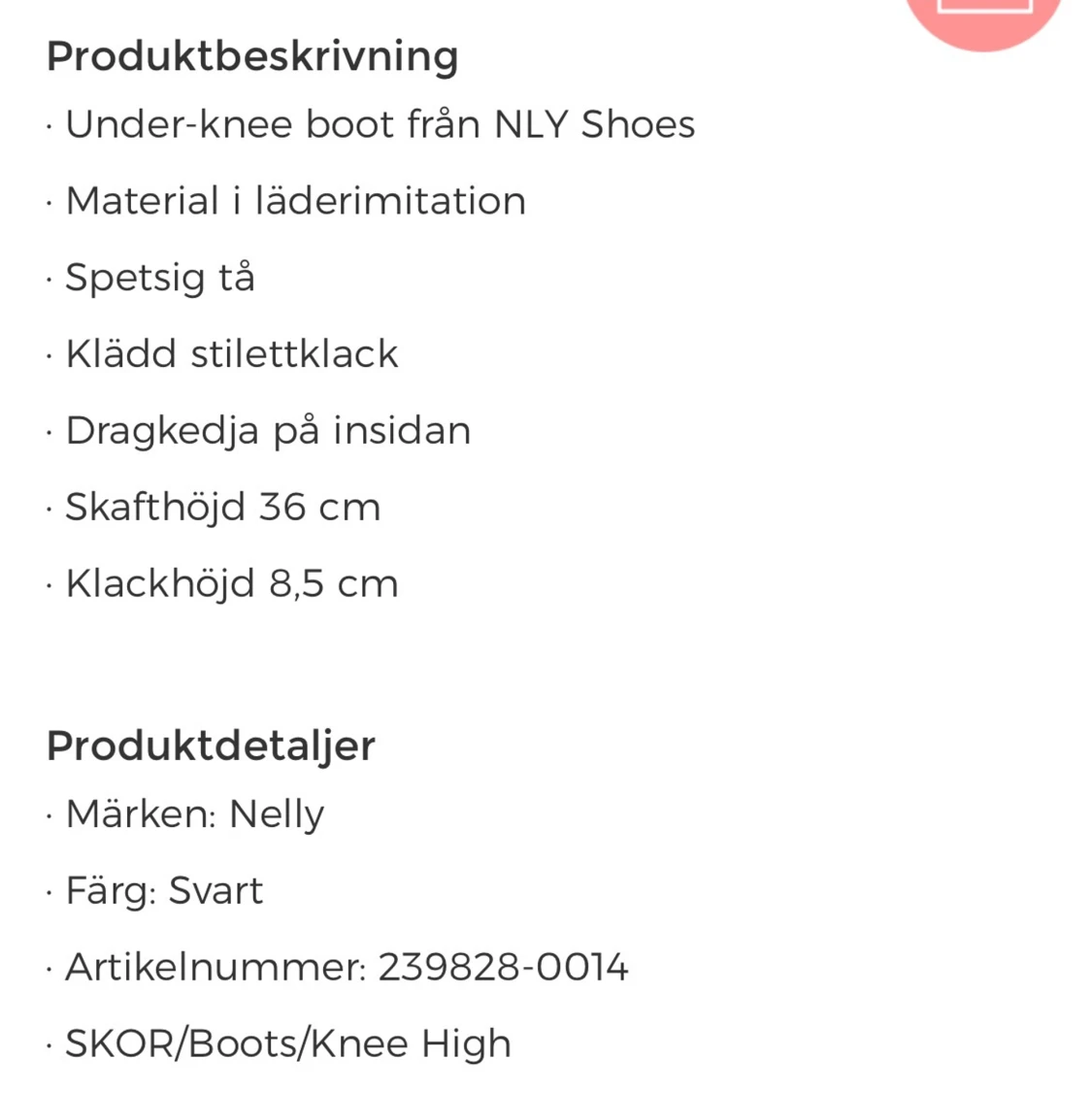The height and width of the screenshot is (1093, 1092).
Task: Click the Under-knee boot från NLY Shoes line
Action: pos(380,124)
